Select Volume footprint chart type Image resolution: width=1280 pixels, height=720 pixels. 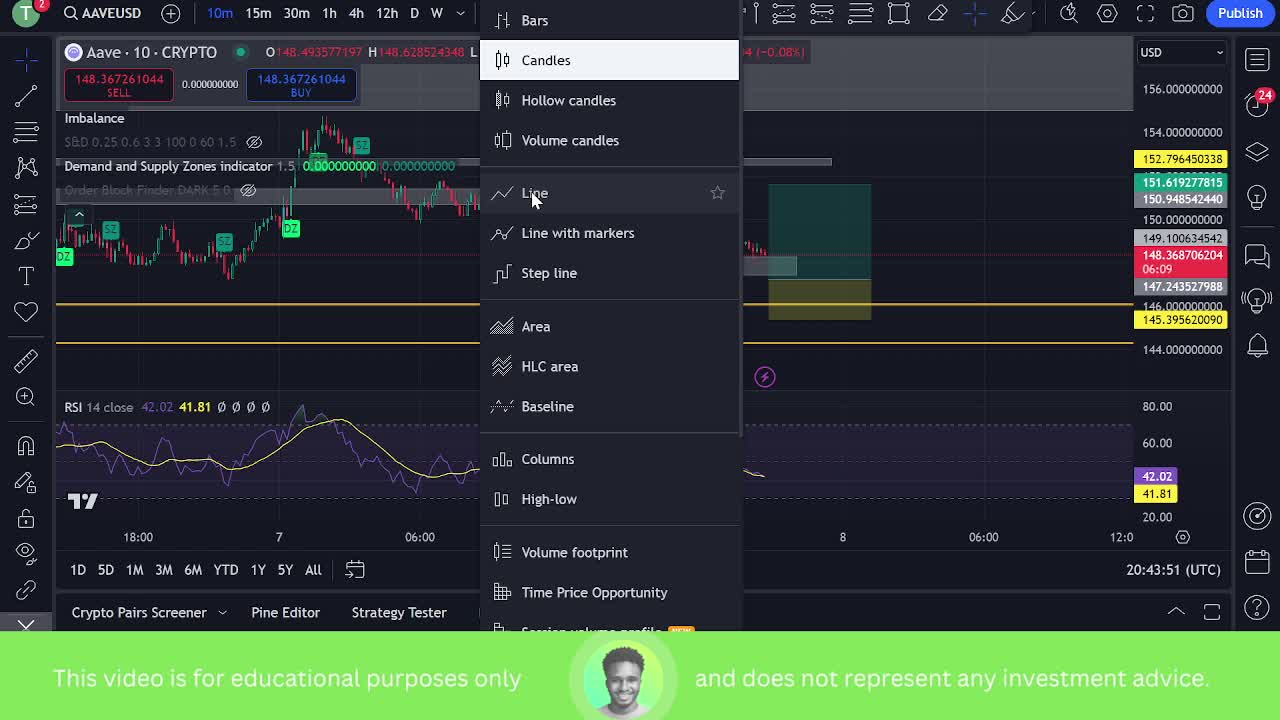(x=609, y=552)
